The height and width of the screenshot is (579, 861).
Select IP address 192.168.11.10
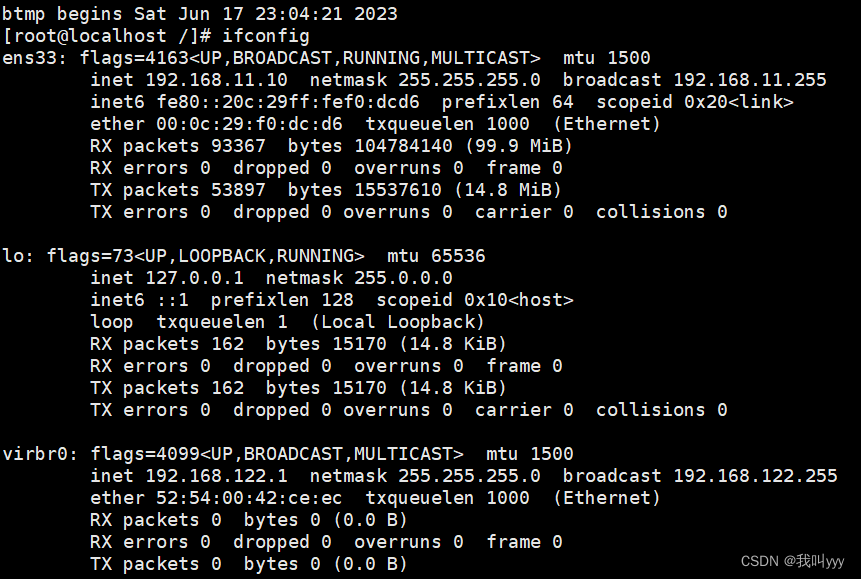point(216,80)
